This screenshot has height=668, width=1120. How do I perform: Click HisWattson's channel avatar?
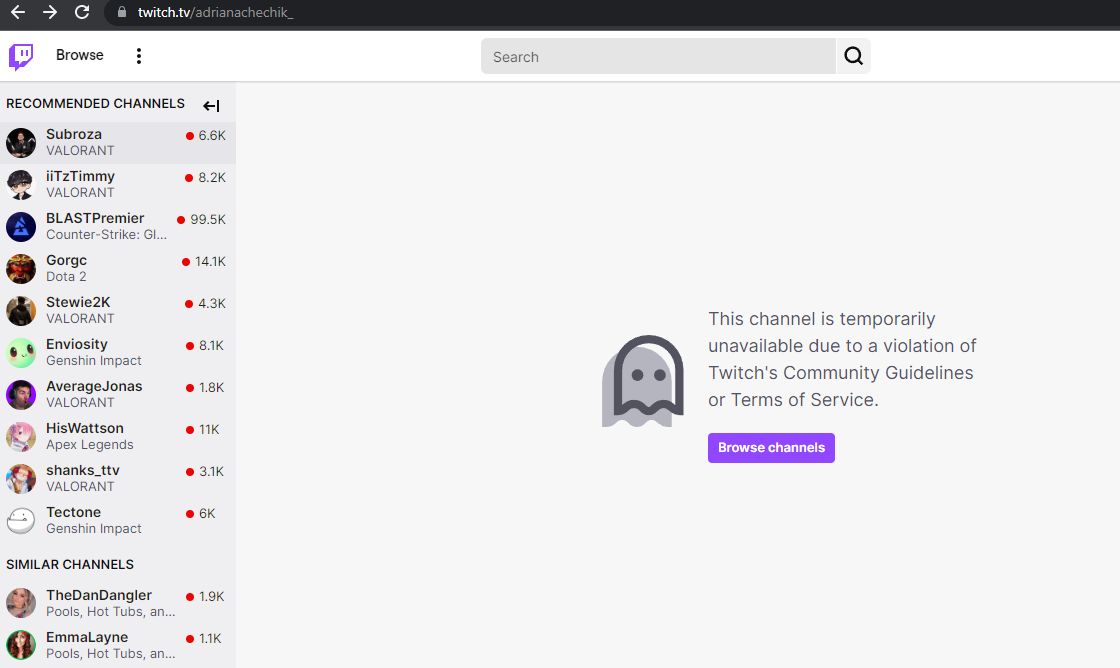point(21,437)
